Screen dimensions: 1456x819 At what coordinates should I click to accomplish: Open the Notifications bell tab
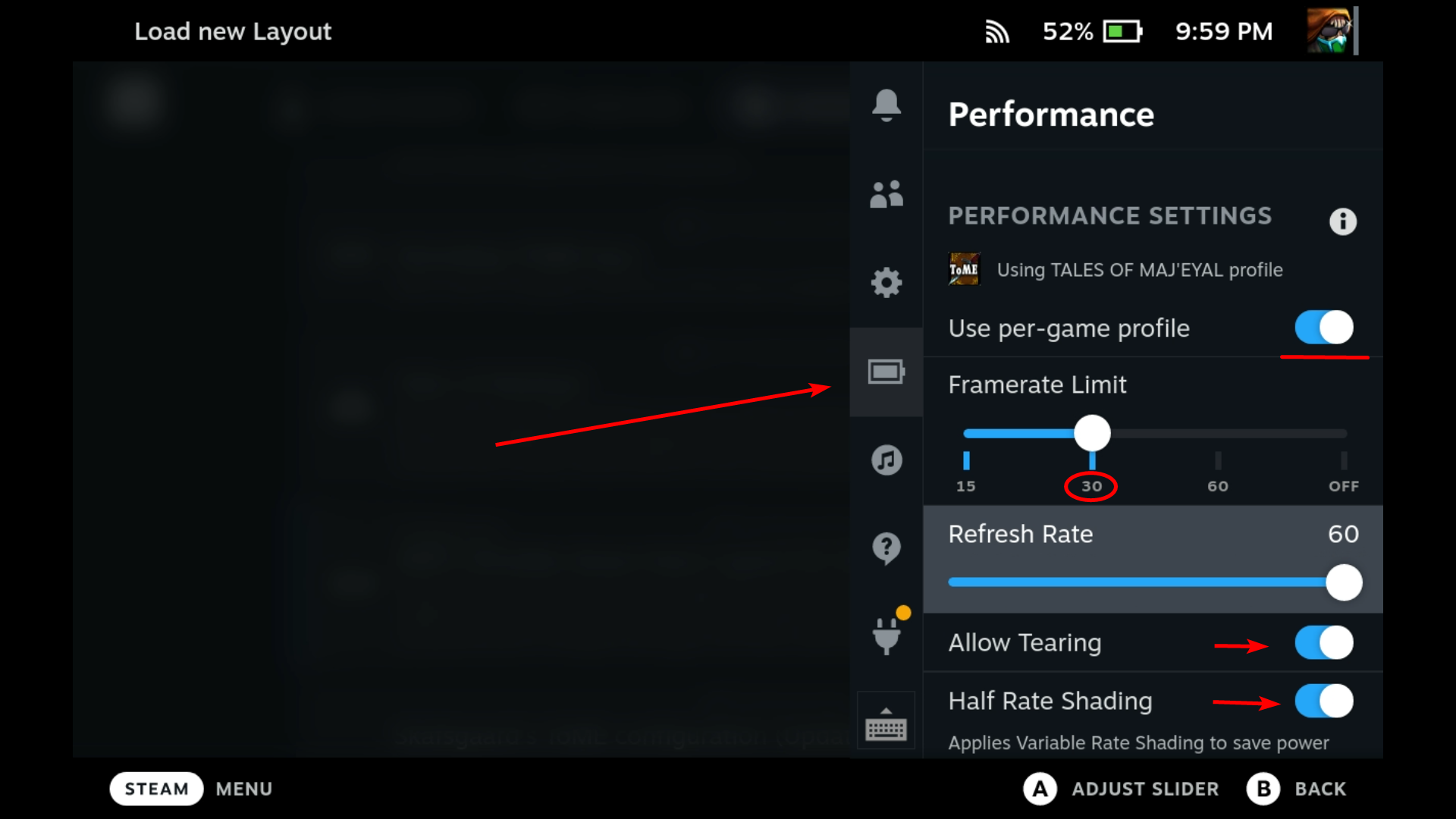click(x=886, y=105)
